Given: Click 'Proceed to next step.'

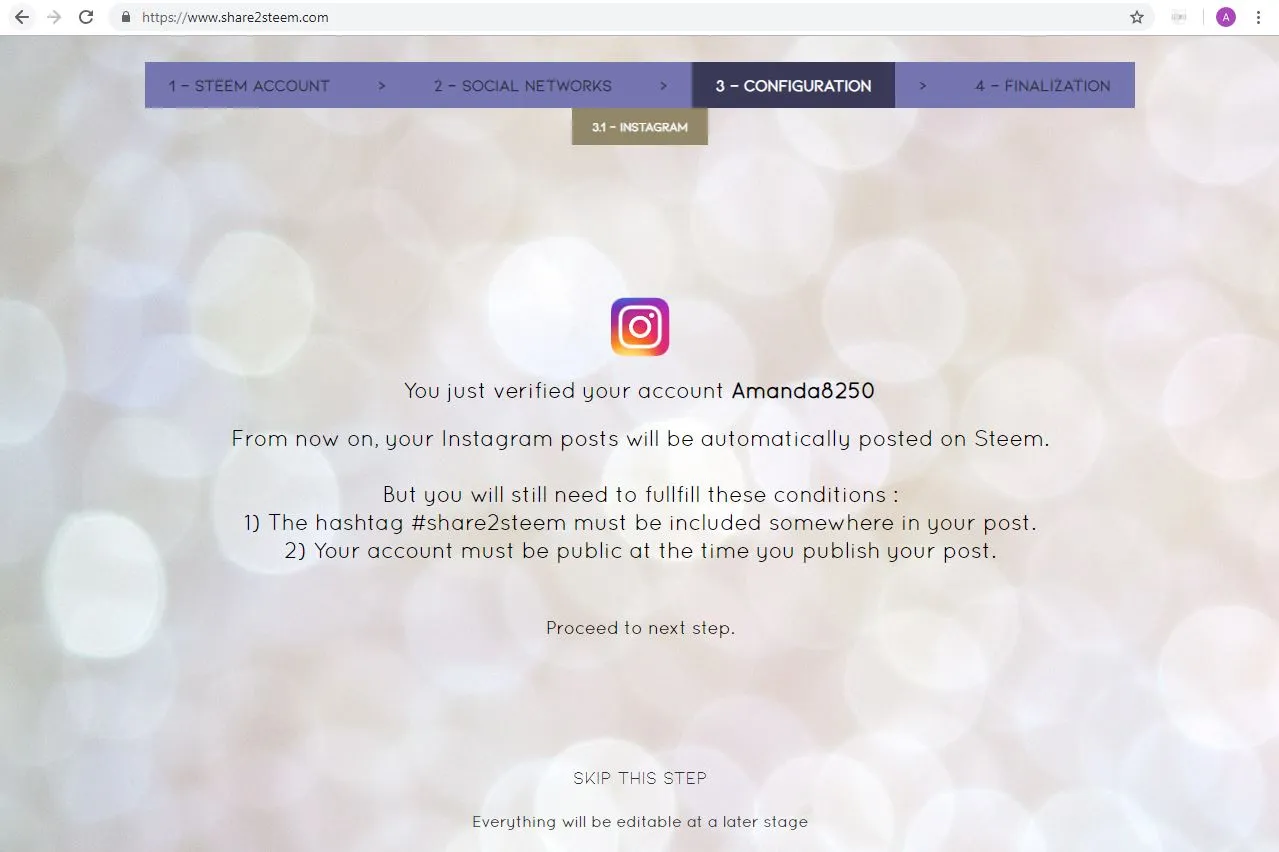Looking at the screenshot, I should (x=640, y=628).
